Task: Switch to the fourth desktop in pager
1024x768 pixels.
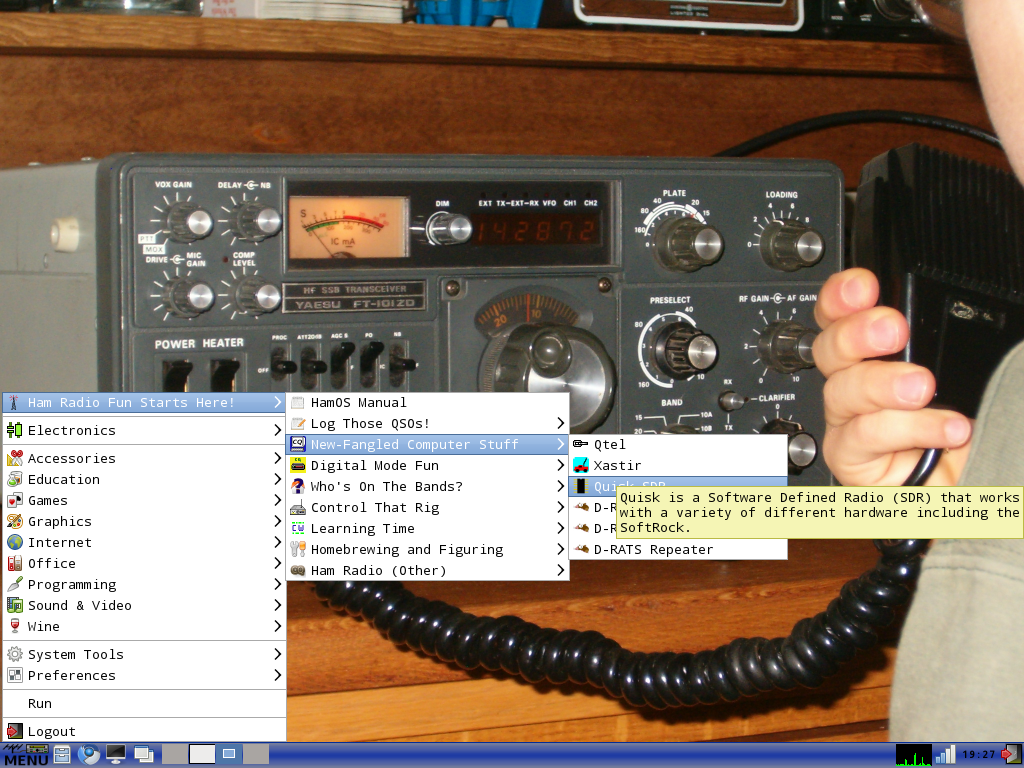Action: coord(256,754)
